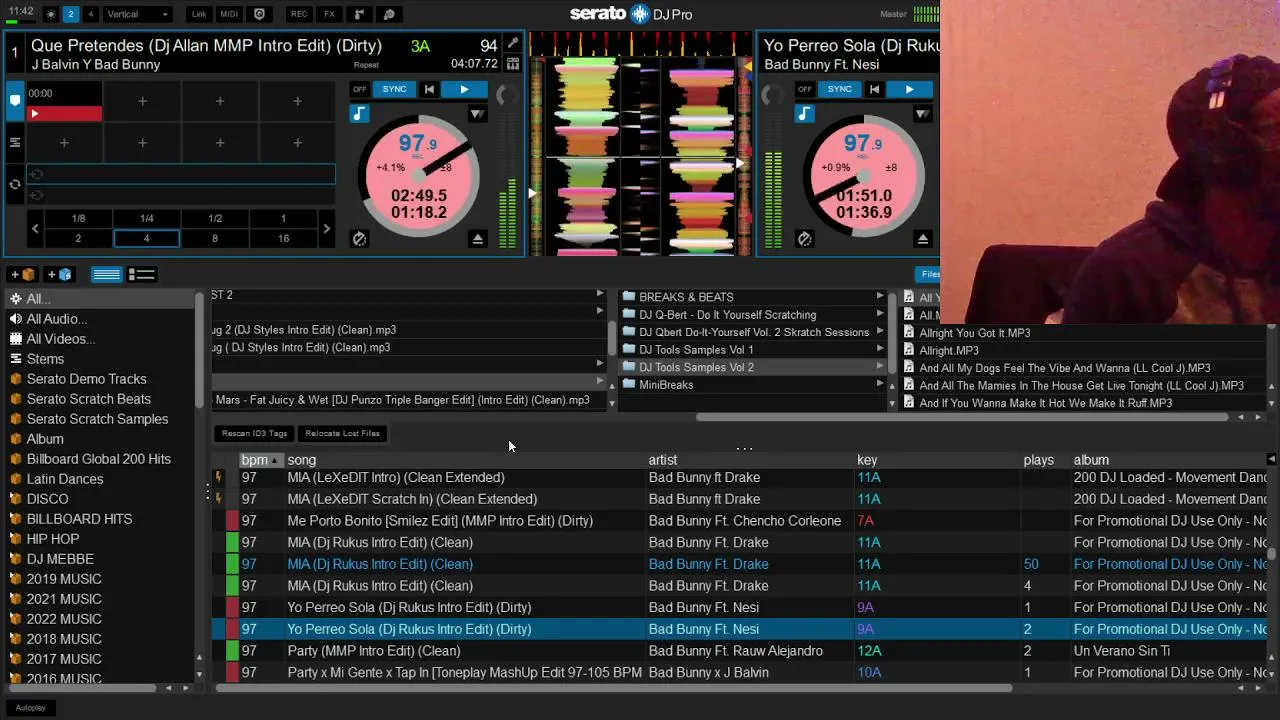Viewport: 1280px width, 720px height.
Task: Switch library to album art list view
Action: pyautogui.click(x=142, y=274)
